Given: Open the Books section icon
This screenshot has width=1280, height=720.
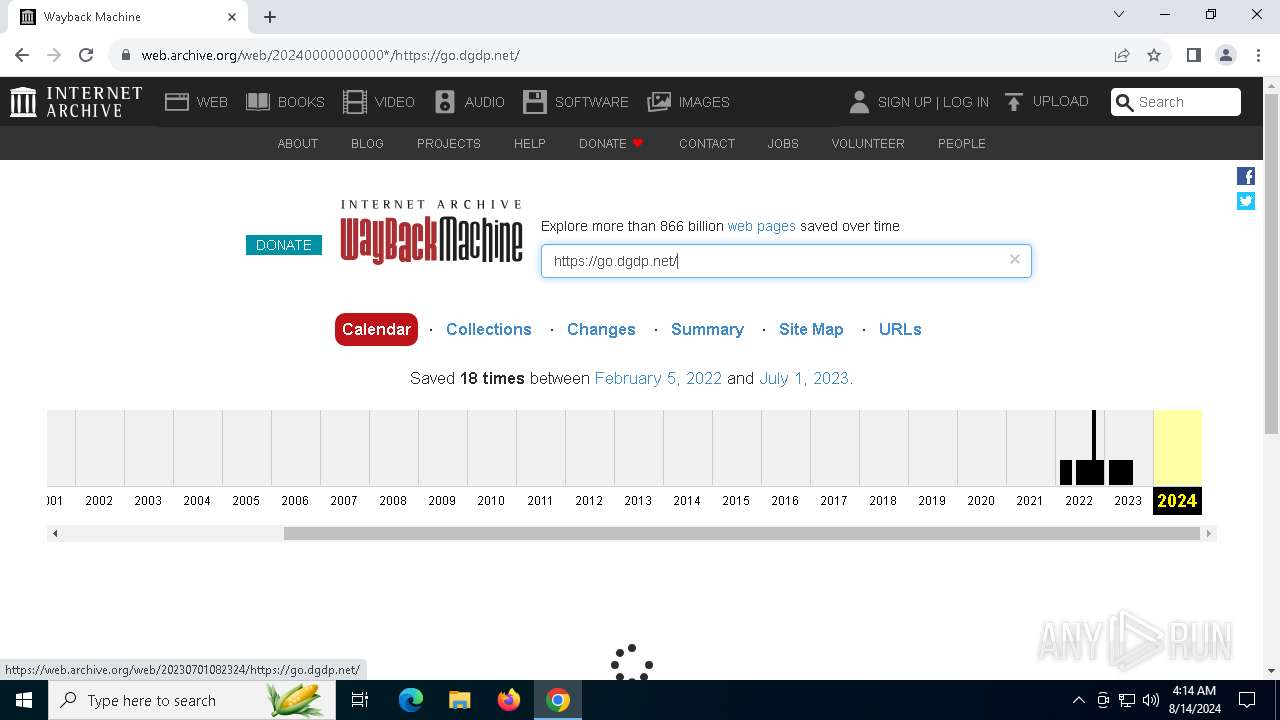Looking at the screenshot, I should click(258, 101).
